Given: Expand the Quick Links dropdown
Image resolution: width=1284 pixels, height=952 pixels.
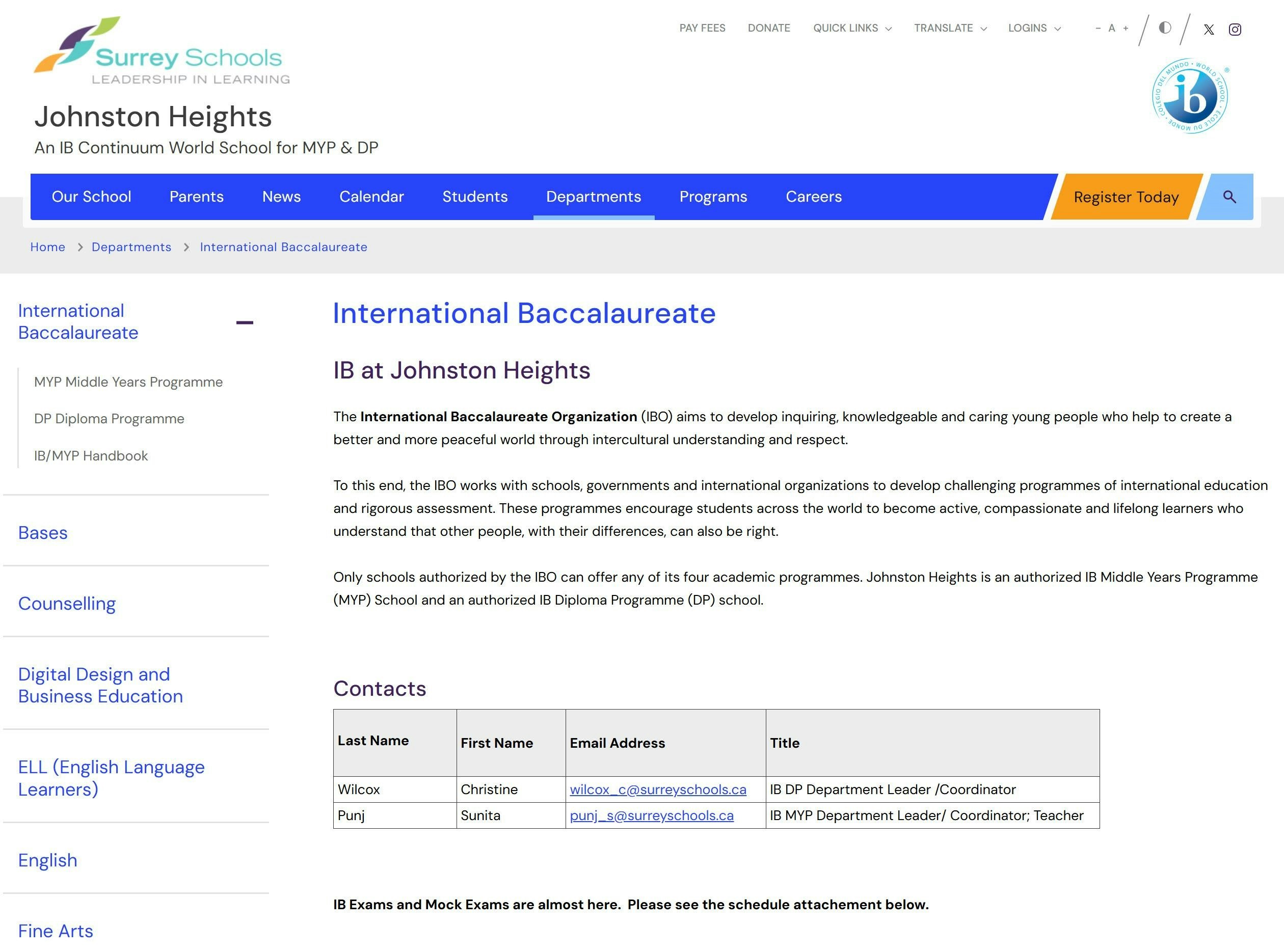Looking at the screenshot, I should (x=852, y=28).
